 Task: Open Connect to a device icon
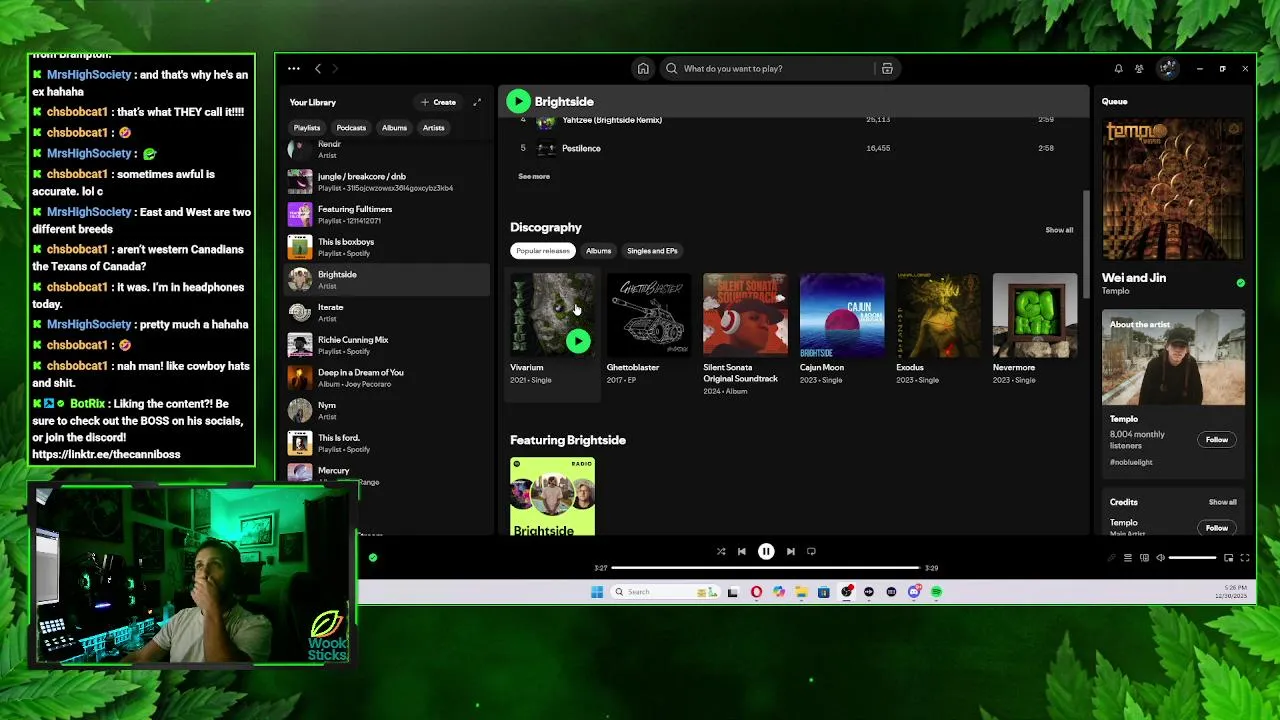[x=1144, y=558]
